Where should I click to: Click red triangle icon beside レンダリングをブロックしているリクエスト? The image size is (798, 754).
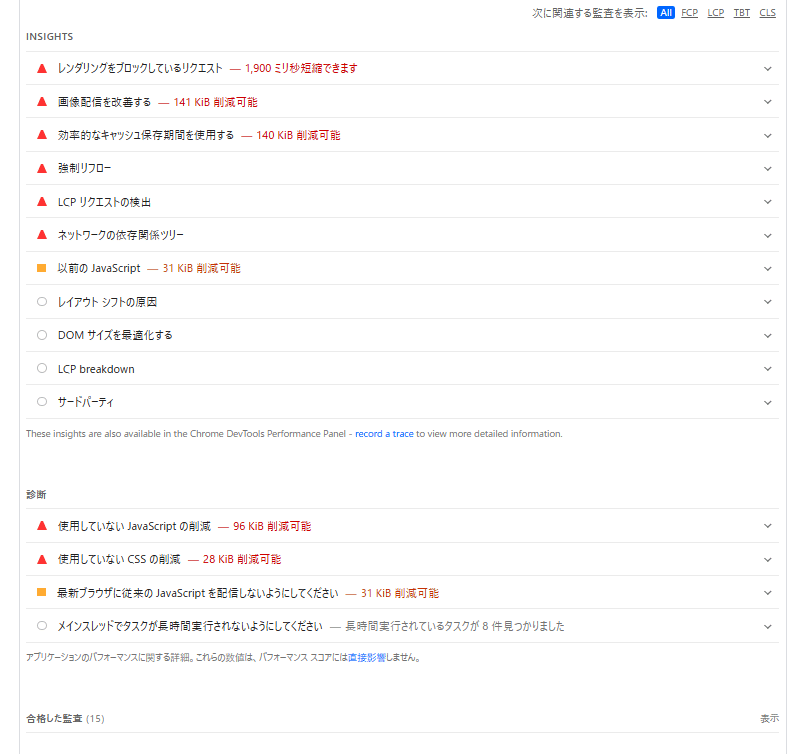[42, 69]
